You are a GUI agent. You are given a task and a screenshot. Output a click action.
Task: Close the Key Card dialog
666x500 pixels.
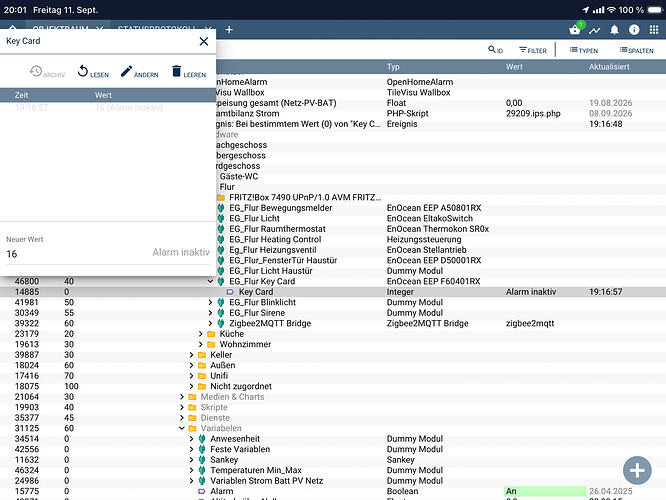[x=204, y=41]
